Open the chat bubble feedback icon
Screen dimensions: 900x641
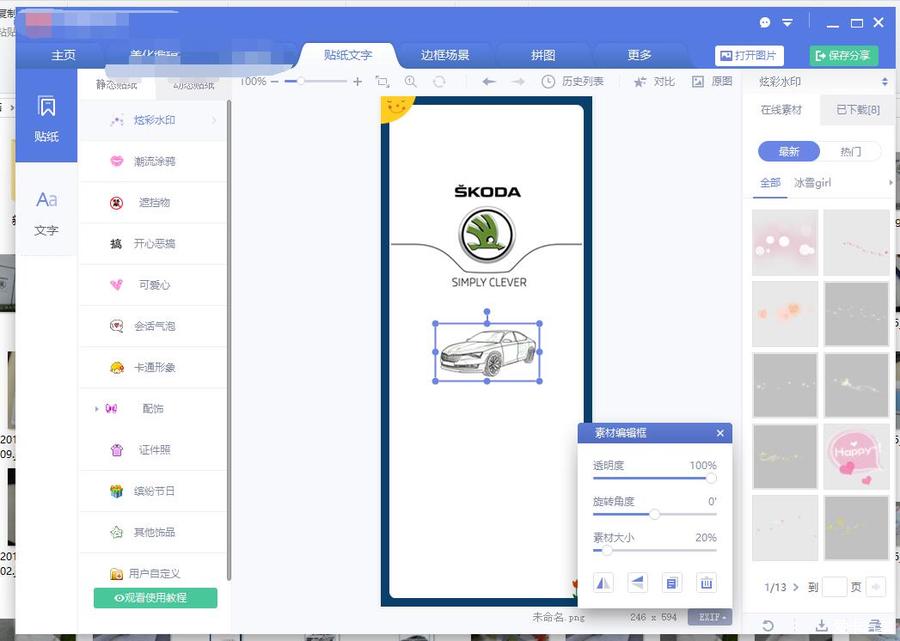pyautogui.click(x=765, y=22)
